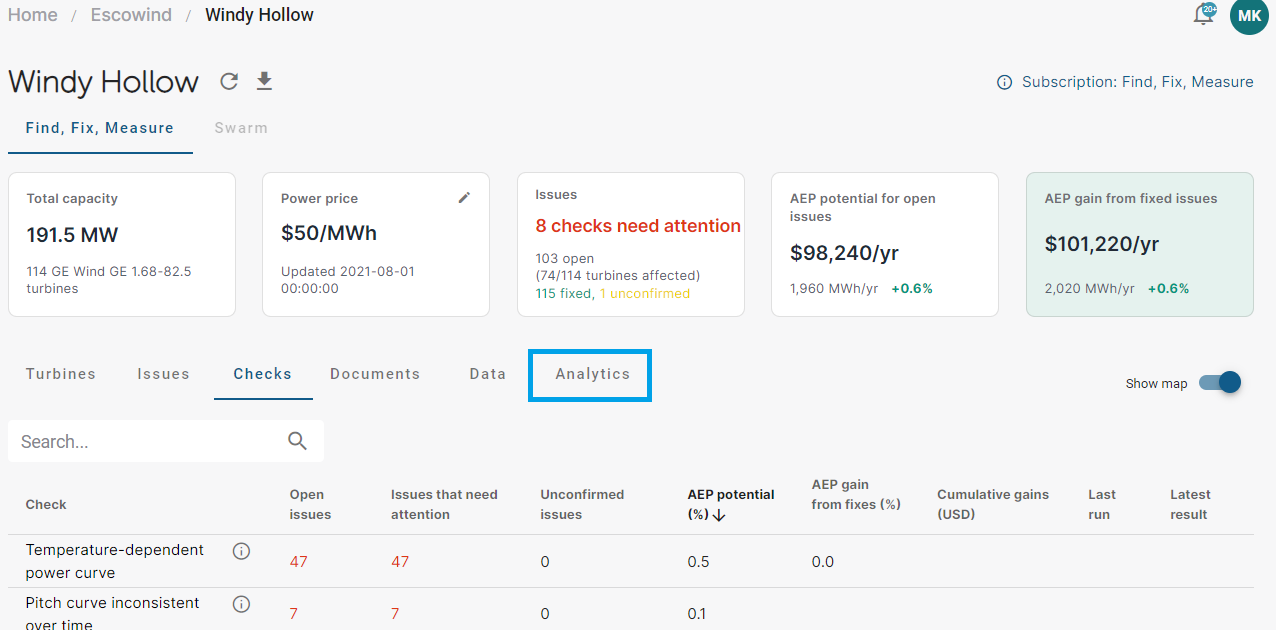Sort by Issues that need attention column
Image resolution: width=1276 pixels, height=630 pixels.
444,504
